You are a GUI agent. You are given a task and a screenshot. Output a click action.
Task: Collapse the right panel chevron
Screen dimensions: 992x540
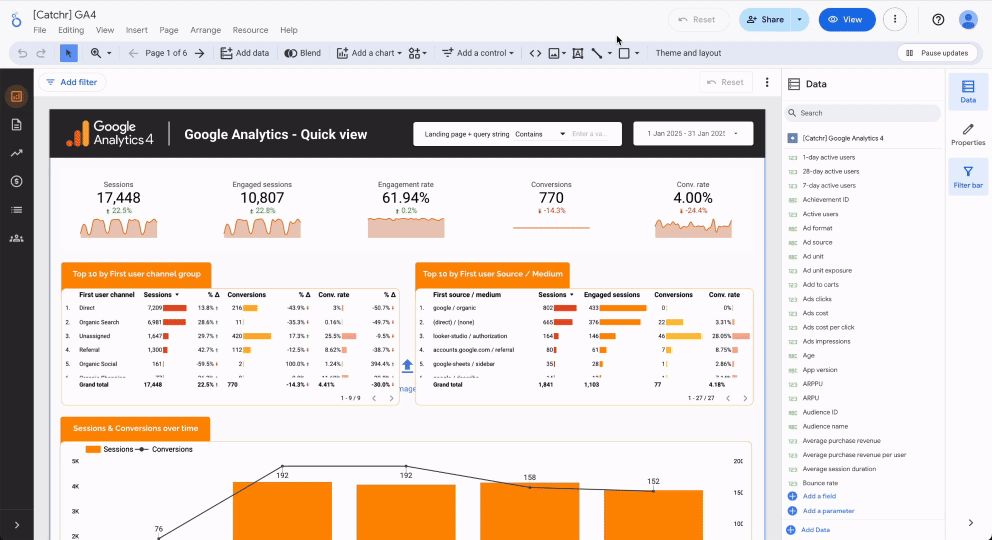click(x=970, y=523)
